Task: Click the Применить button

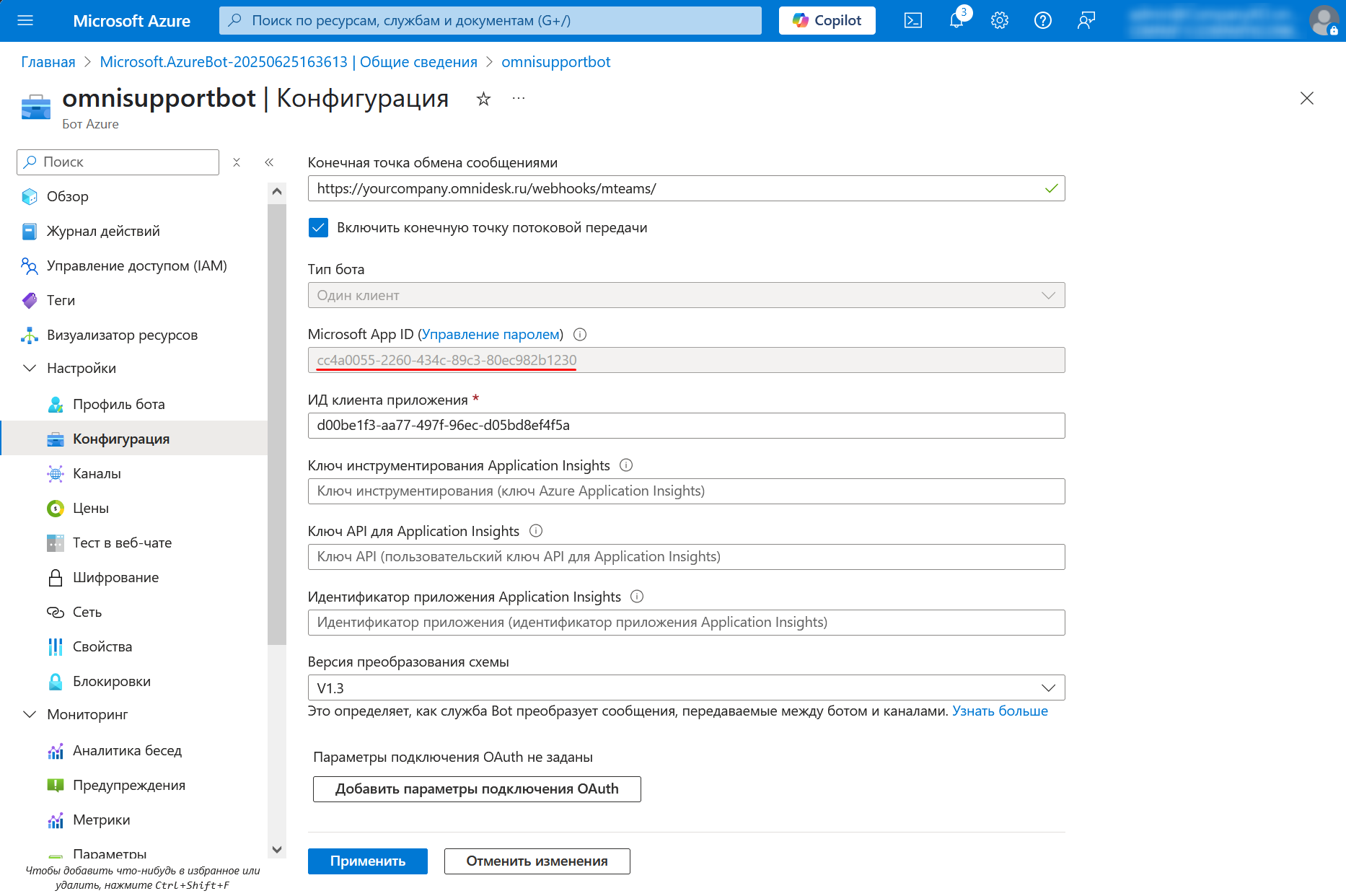Action: 368,861
